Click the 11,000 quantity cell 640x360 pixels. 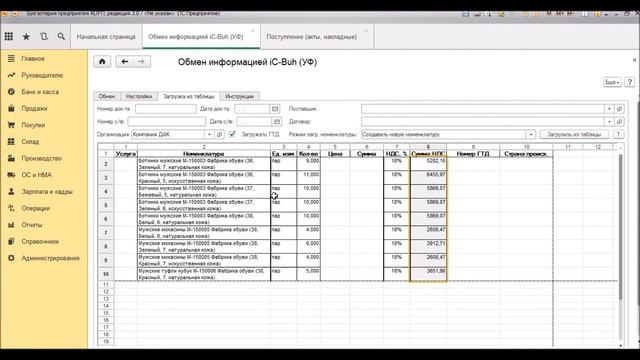coord(309,178)
